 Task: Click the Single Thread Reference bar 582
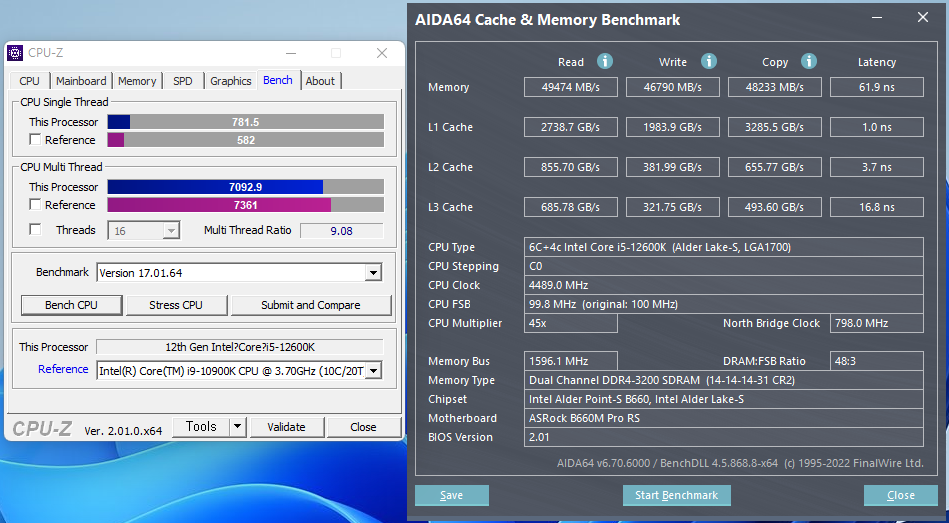(x=246, y=140)
